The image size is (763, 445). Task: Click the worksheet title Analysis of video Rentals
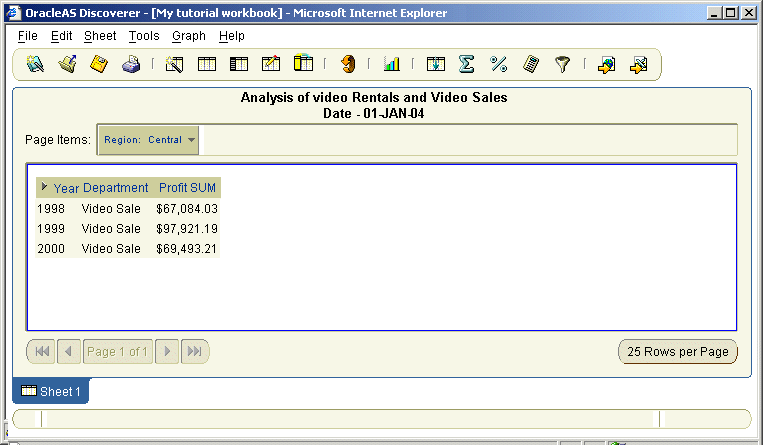[x=374, y=97]
